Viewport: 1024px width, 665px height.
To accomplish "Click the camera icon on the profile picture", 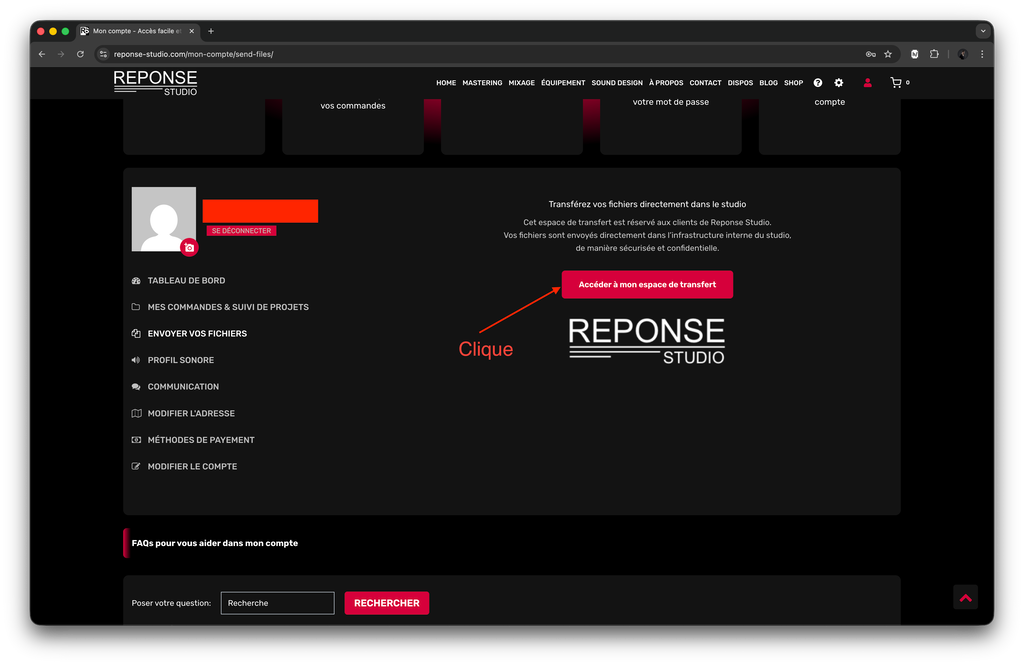I will point(190,246).
